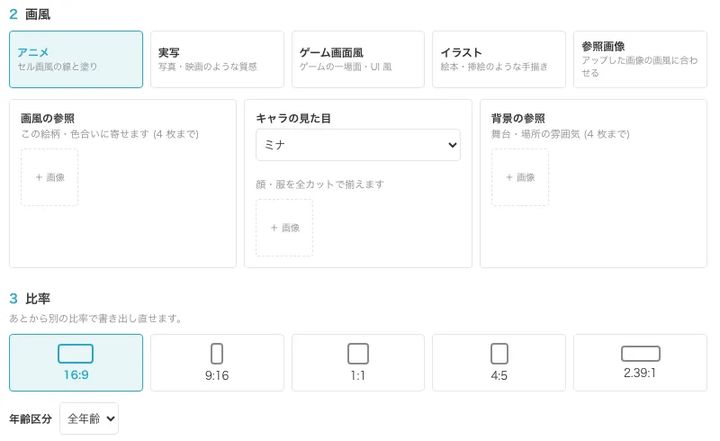Click the 背景の参照 heading text

pos(518,119)
